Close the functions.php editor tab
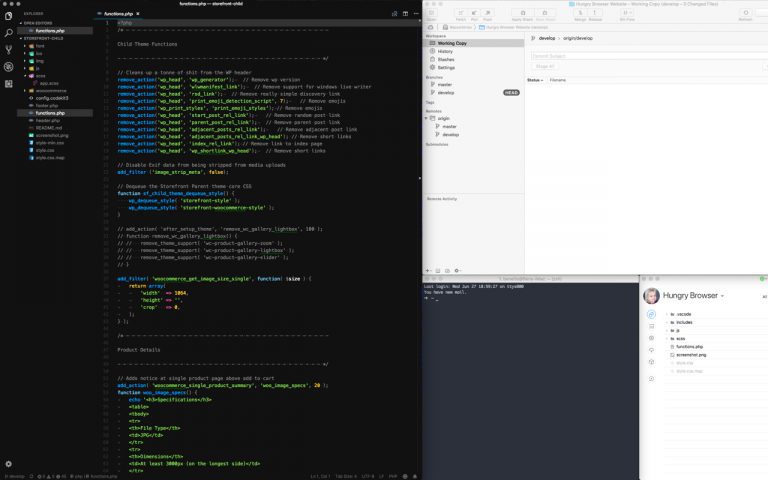 click(x=138, y=14)
